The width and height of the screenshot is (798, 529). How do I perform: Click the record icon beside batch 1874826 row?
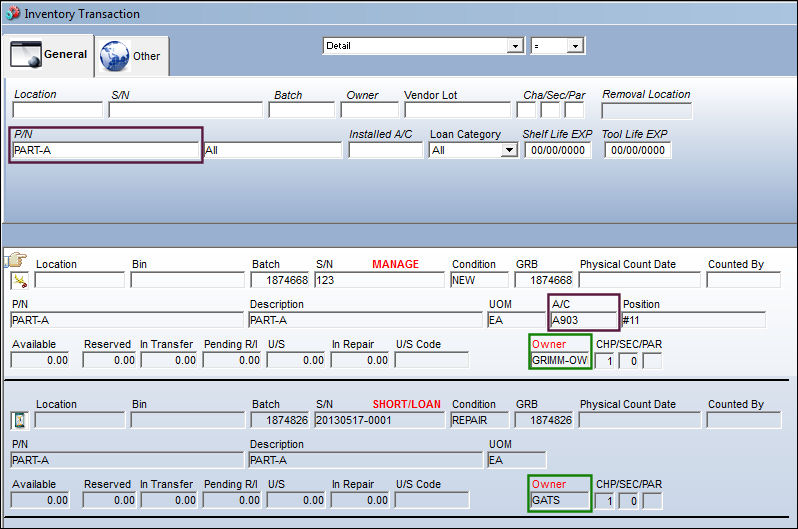20,421
